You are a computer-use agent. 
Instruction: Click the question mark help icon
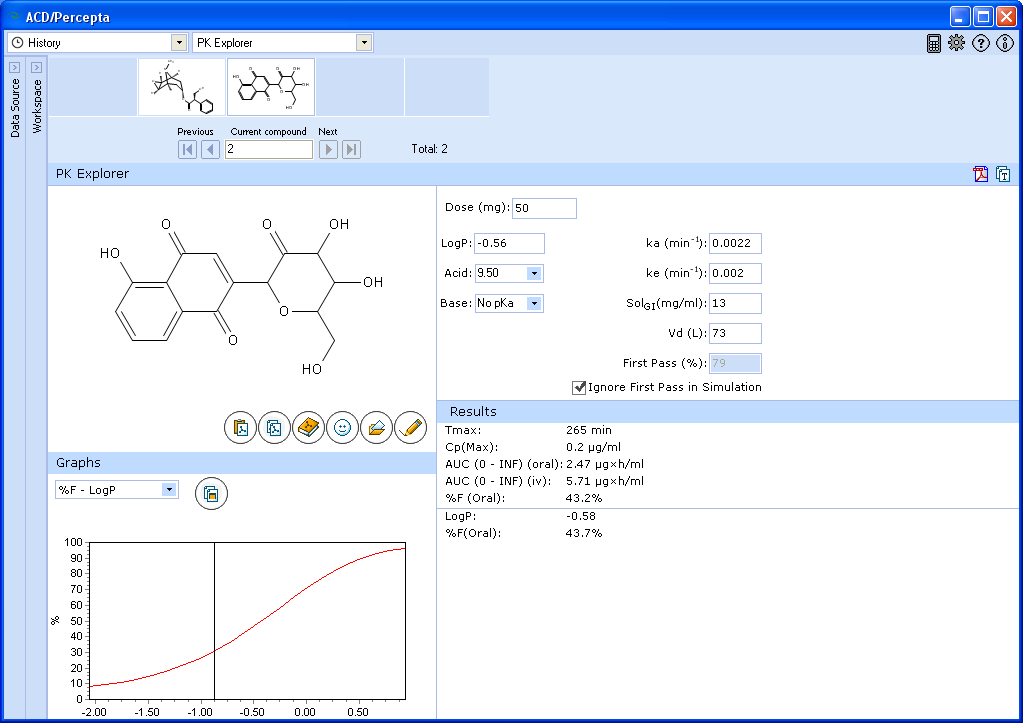[x=981, y=43]
